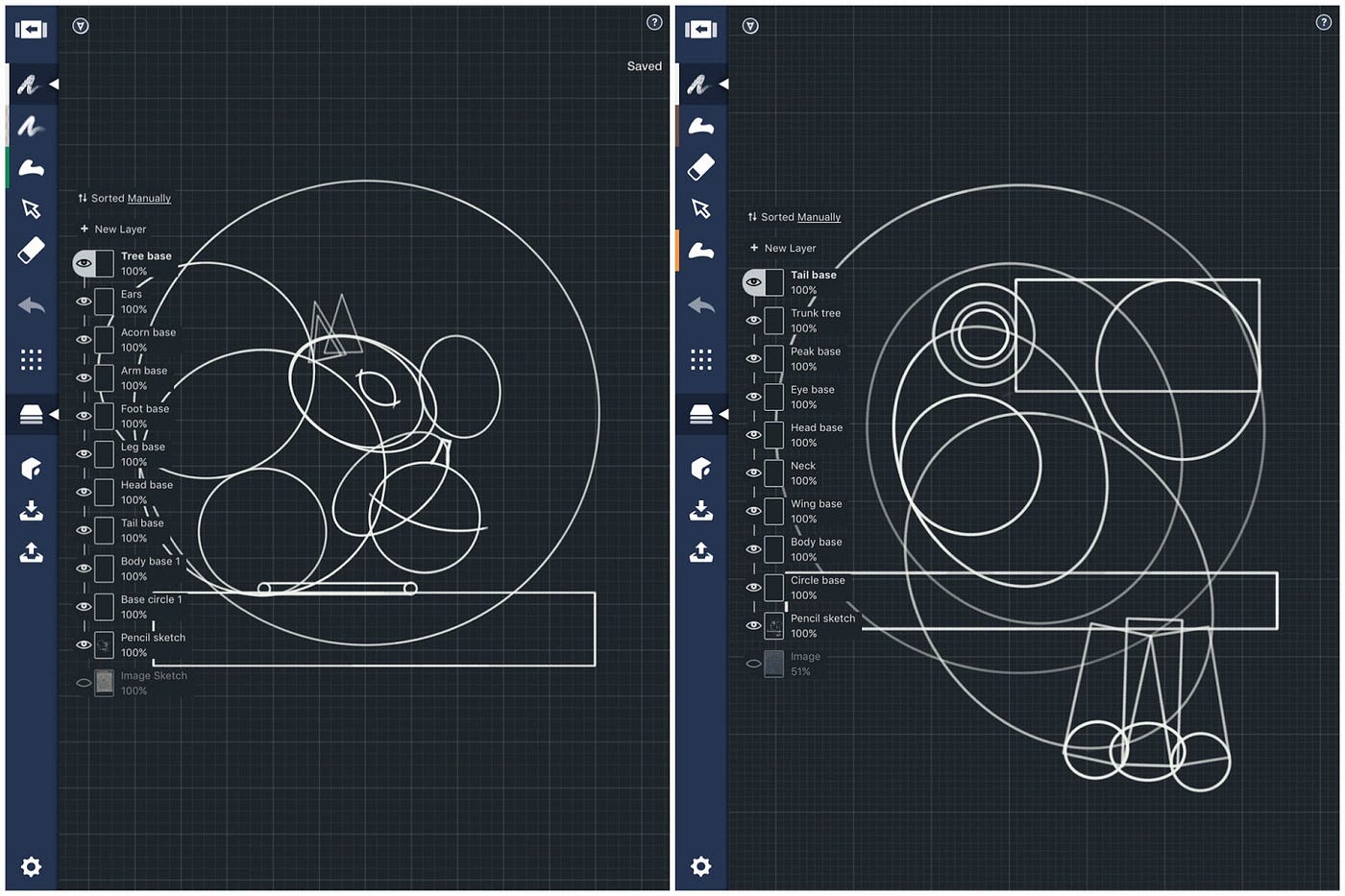
Task: Click Pencil sketch thumbnail in left screenshot
Action: tap(104, 644)
